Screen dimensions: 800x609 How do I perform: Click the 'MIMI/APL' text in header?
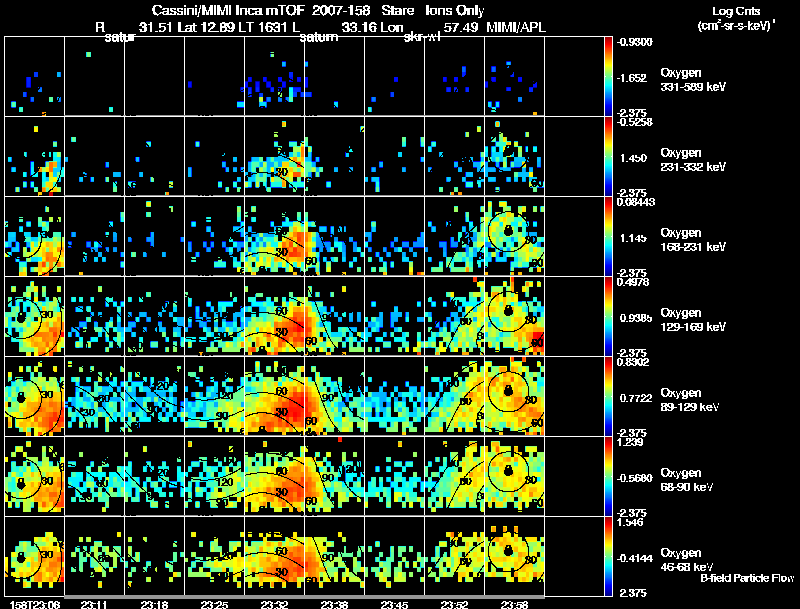pyautogui.click(x=516, y=27)
